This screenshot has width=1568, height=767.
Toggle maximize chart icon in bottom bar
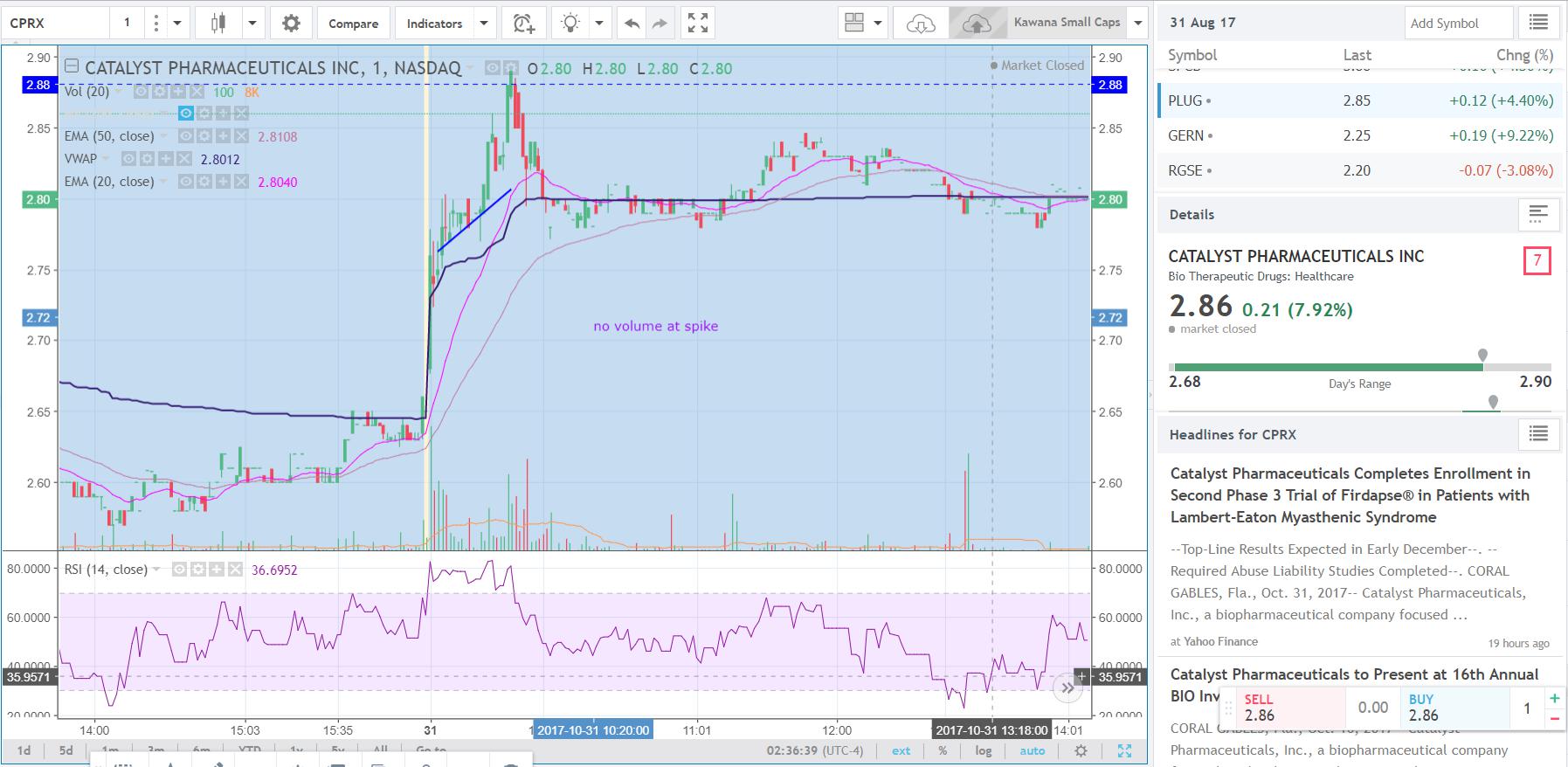point(1124,750)
